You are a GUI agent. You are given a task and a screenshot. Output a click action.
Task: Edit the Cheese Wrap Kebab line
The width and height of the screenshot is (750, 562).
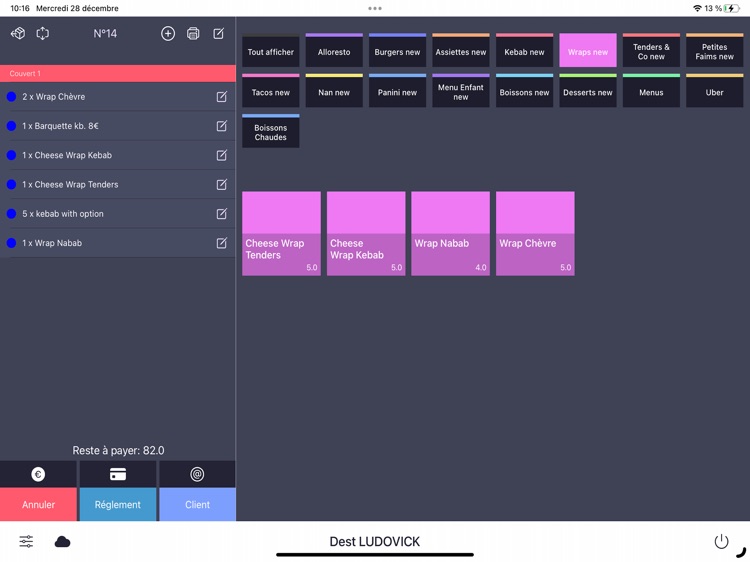tap(221, 155)
